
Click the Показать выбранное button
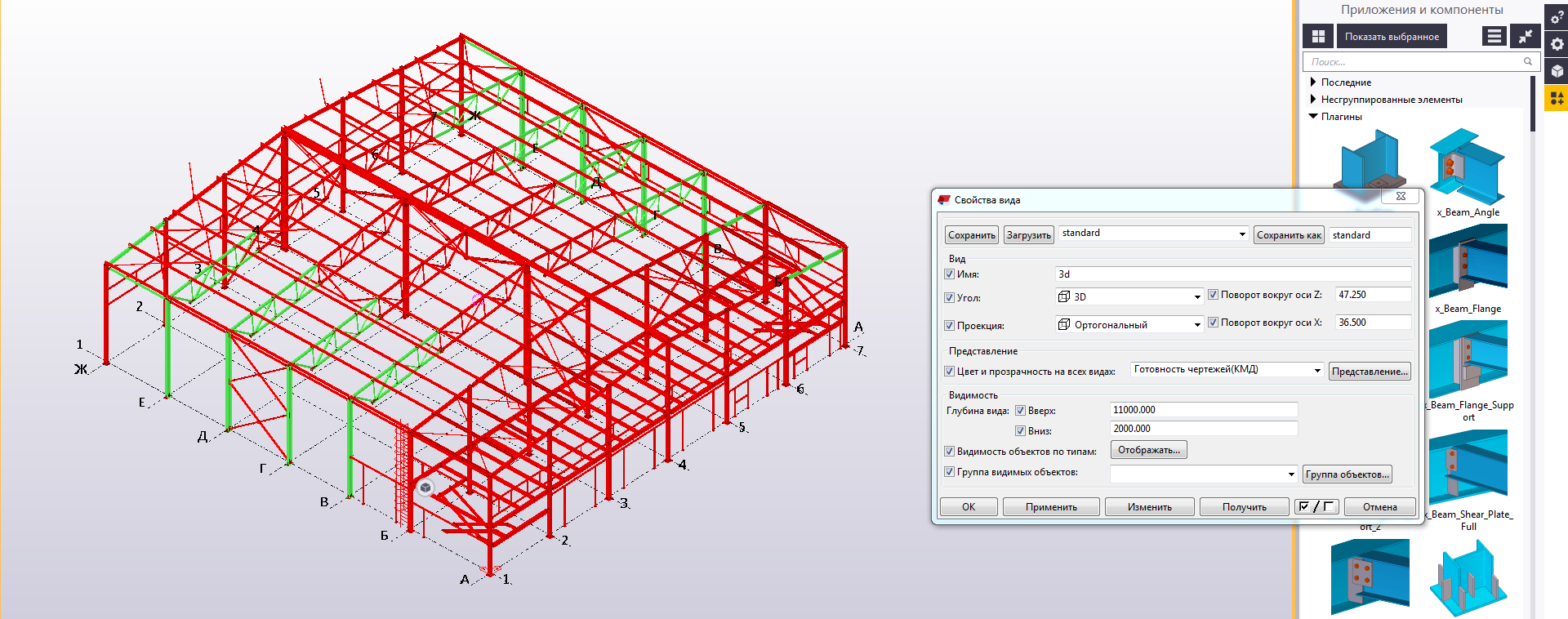pos(1391,37)
